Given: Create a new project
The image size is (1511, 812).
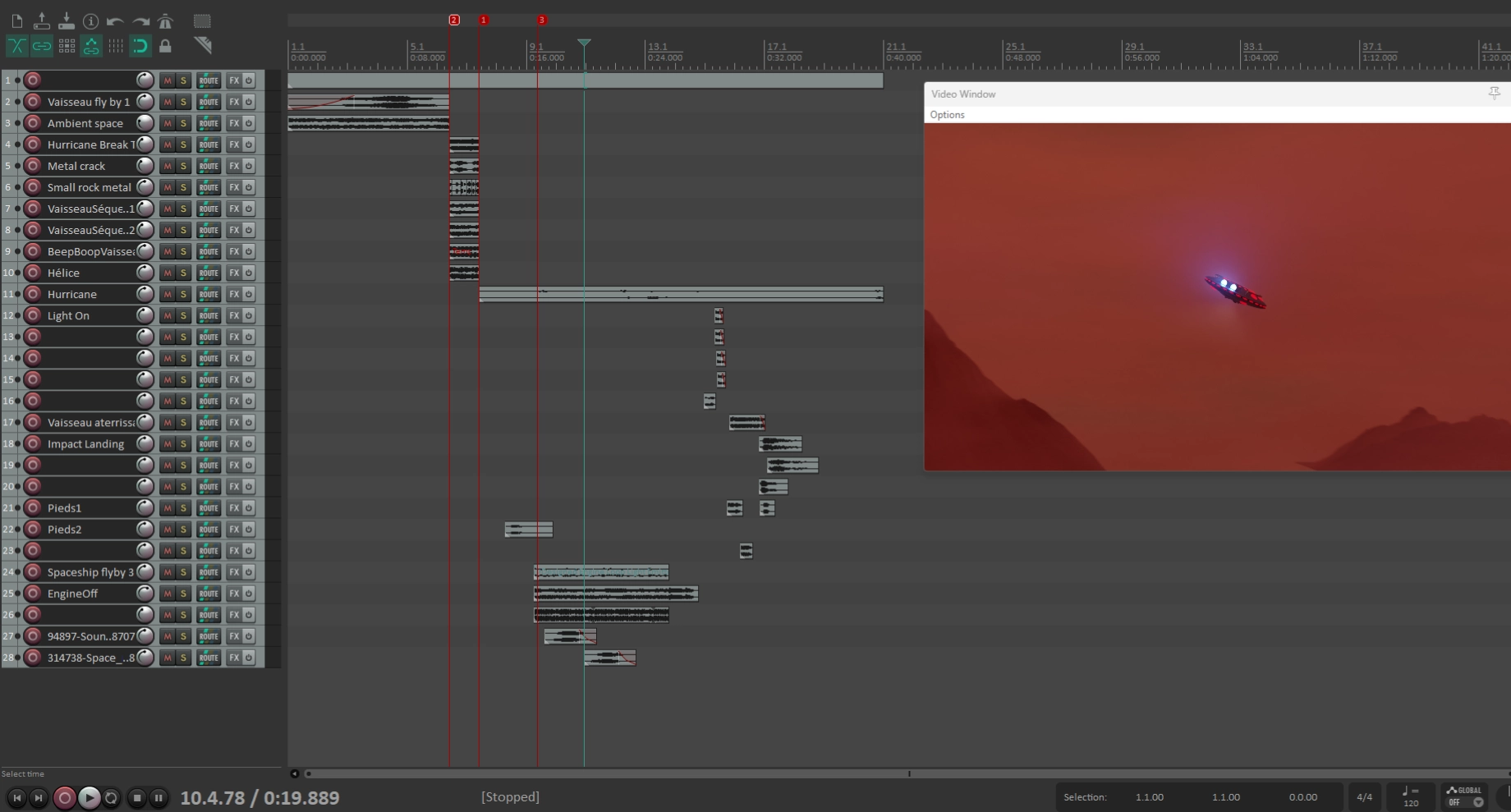Looking at the screenshot, I should 16,21.
